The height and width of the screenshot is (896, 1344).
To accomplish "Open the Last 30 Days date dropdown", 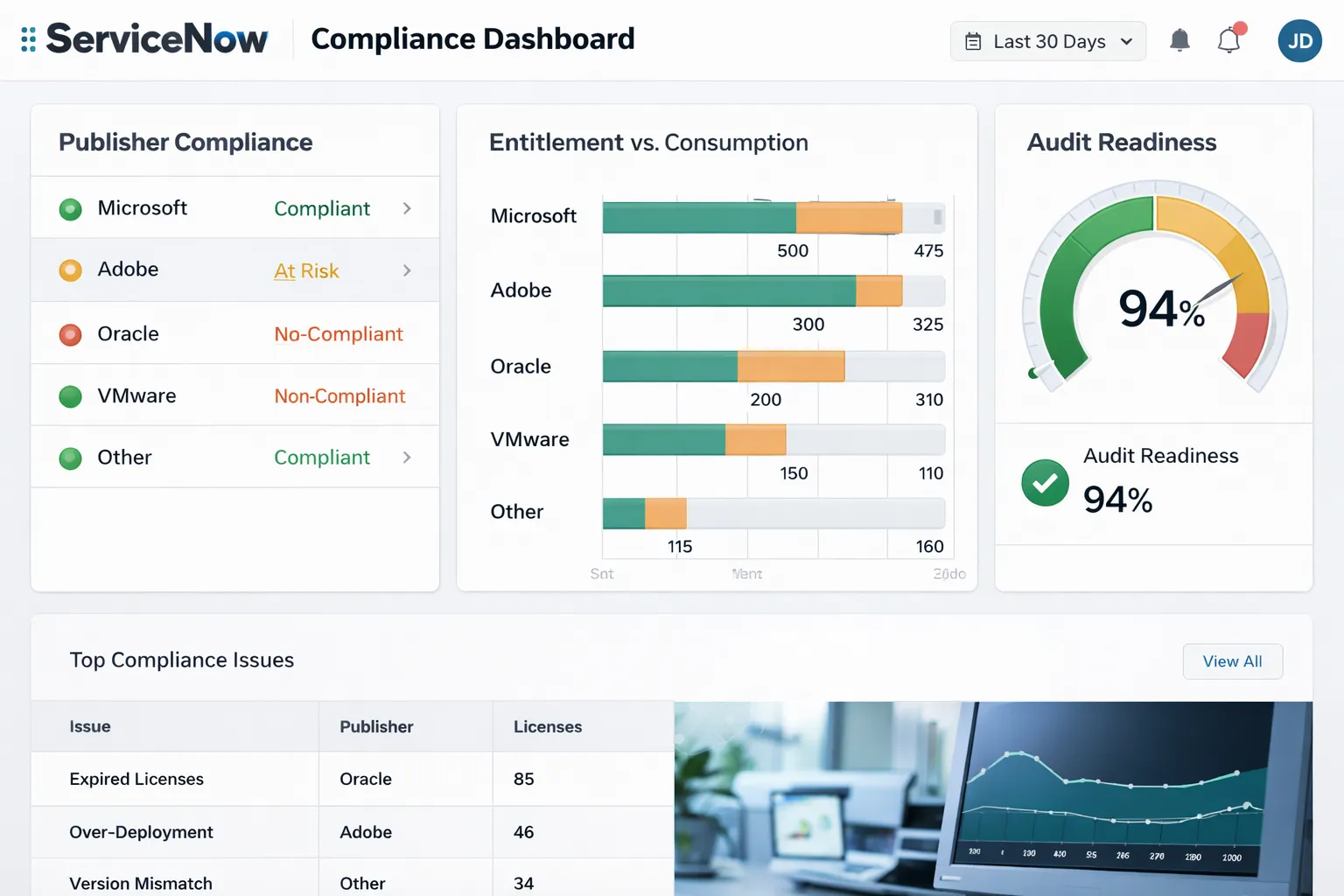I will (1047, 41).
